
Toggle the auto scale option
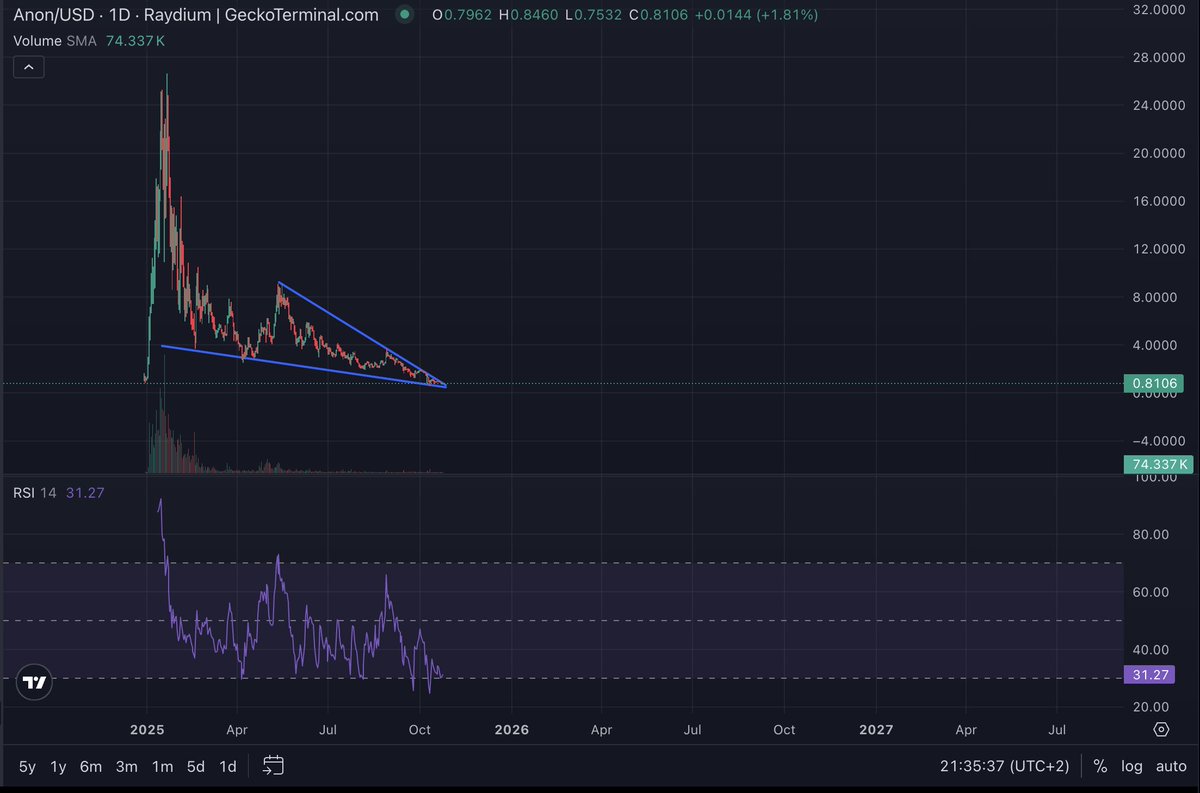1170,766
